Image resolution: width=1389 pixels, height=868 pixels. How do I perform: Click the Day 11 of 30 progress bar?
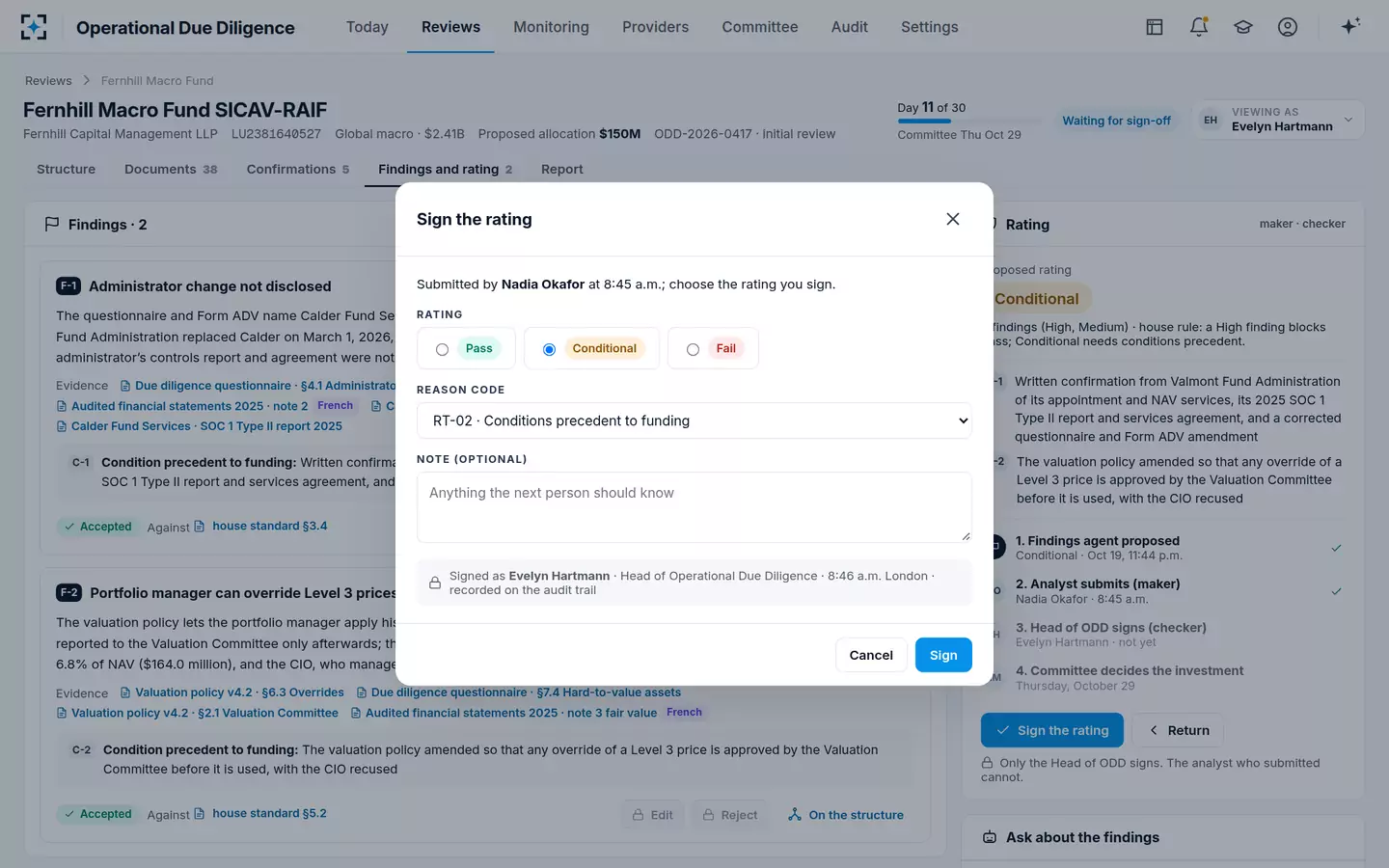(x=969, y=121)
